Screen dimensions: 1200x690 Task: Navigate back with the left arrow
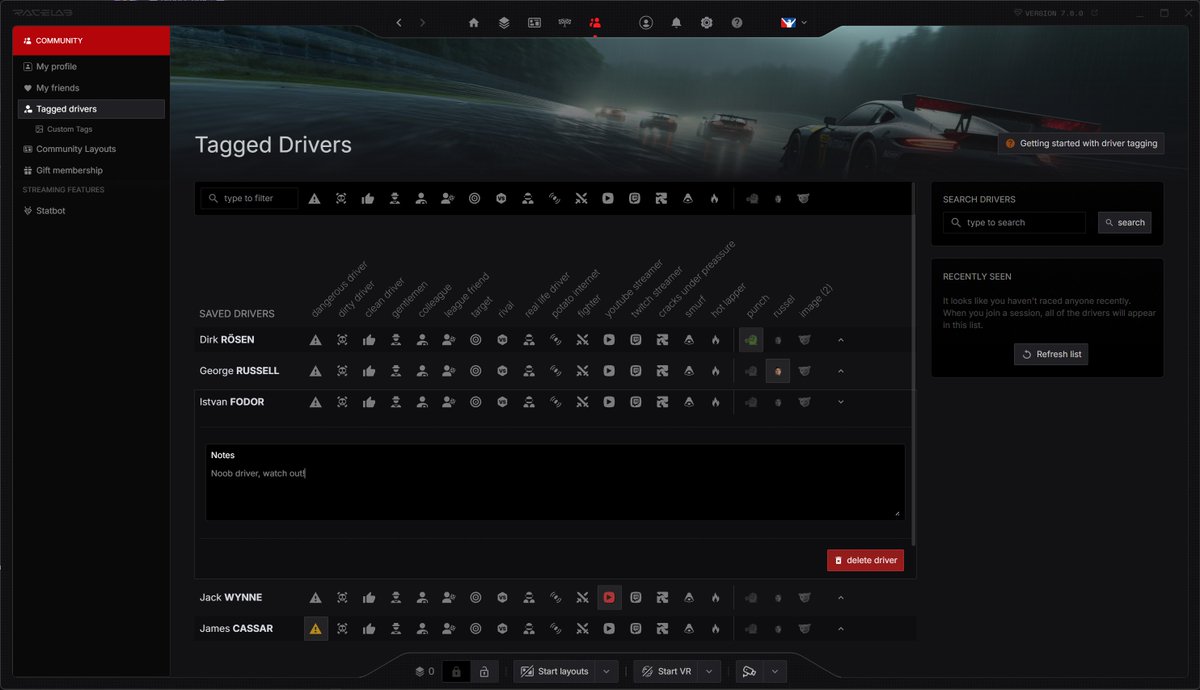tap(399, 22)
